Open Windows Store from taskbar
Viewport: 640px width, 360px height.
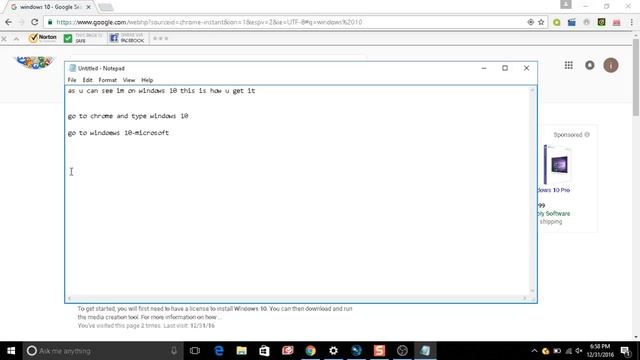click(264, 351)
